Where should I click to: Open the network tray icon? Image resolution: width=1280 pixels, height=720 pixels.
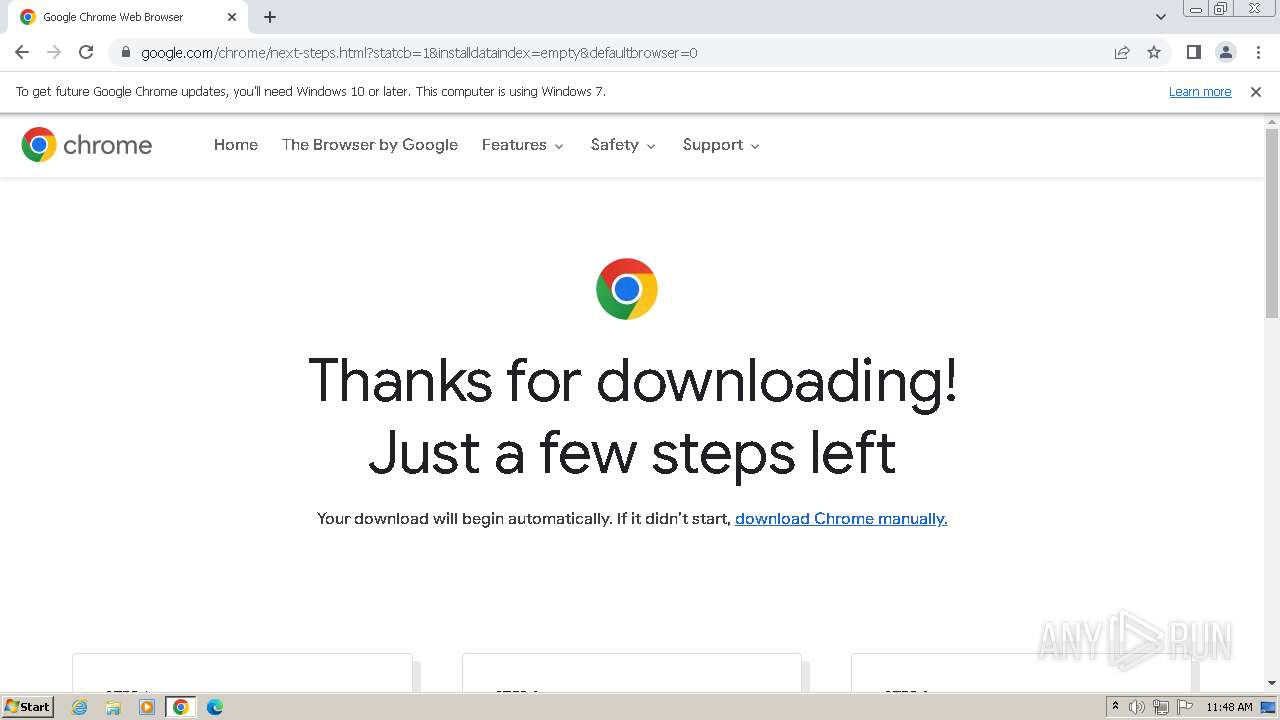pyautogui.click(x=1161, y=707)
